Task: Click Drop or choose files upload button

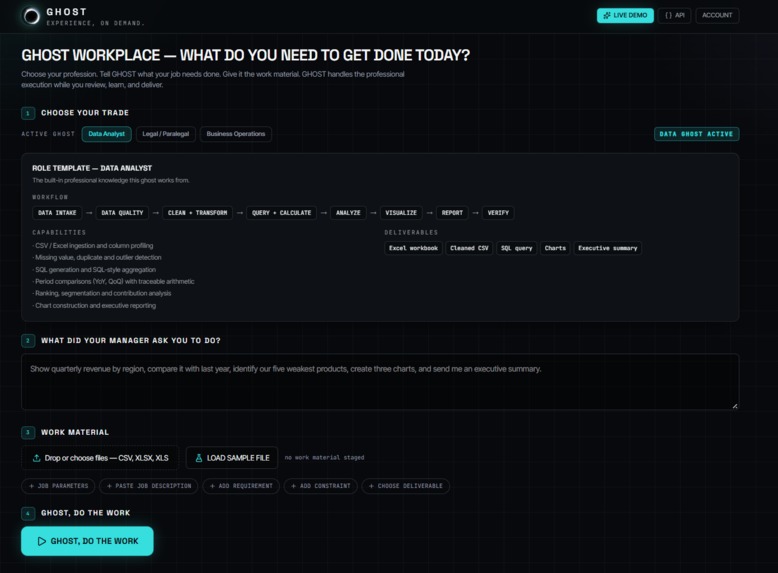Action: pos(100,458)
